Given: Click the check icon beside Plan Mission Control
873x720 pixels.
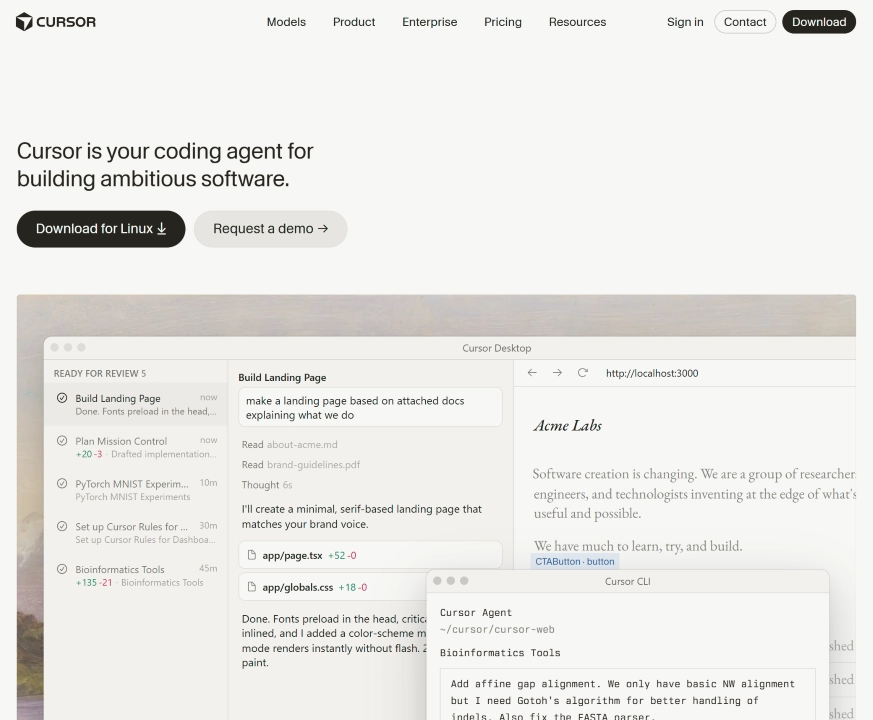Looking at the screenshot, I should 62,441.
